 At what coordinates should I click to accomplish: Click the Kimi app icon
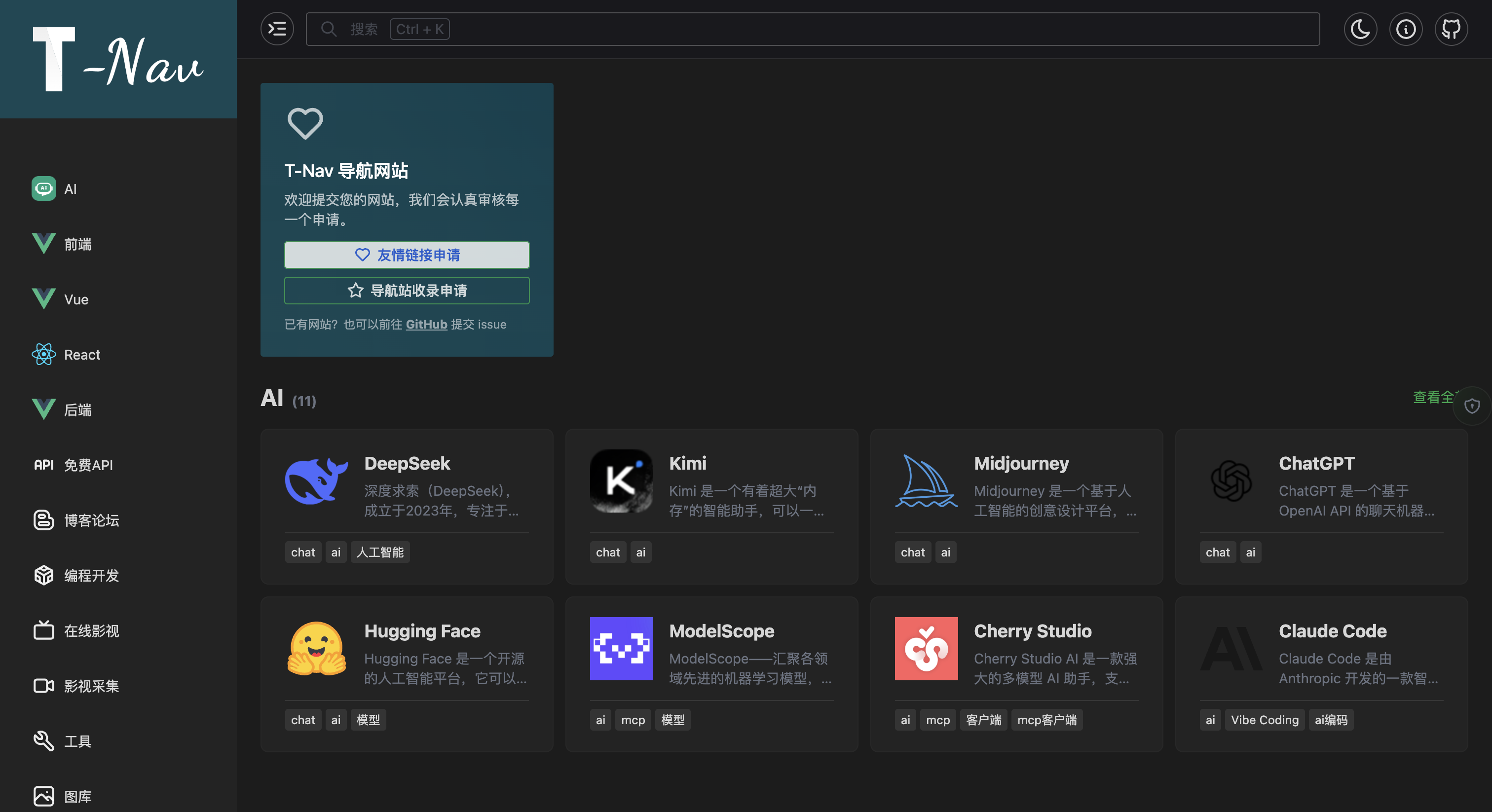[x=621, y=480]
